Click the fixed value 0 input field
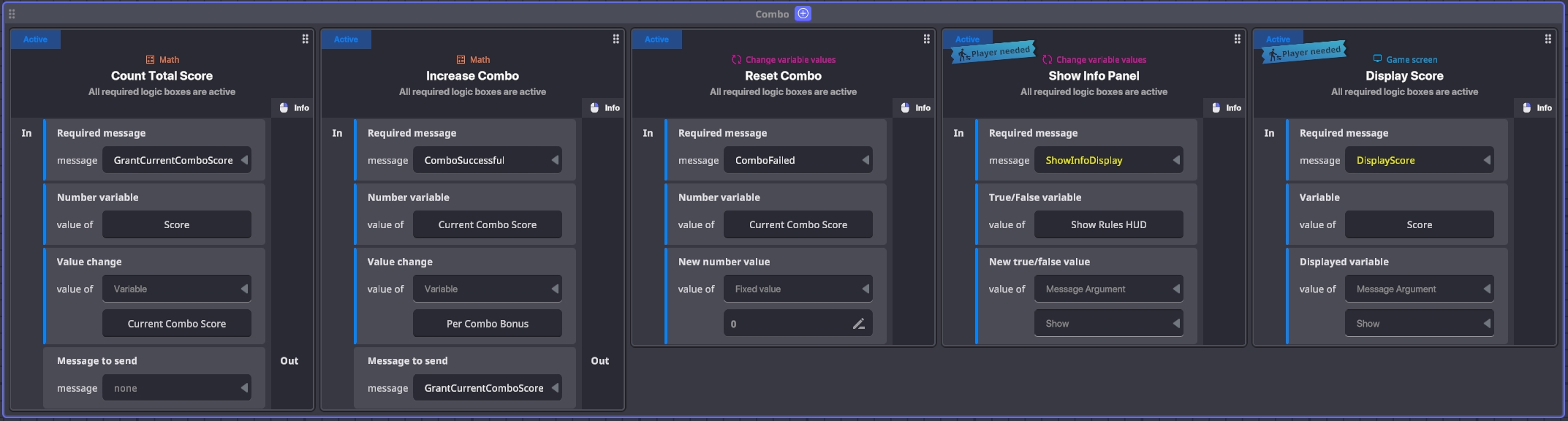This screenshot has width=1568, height=421. pyautogui.click(x=786, y=324)
